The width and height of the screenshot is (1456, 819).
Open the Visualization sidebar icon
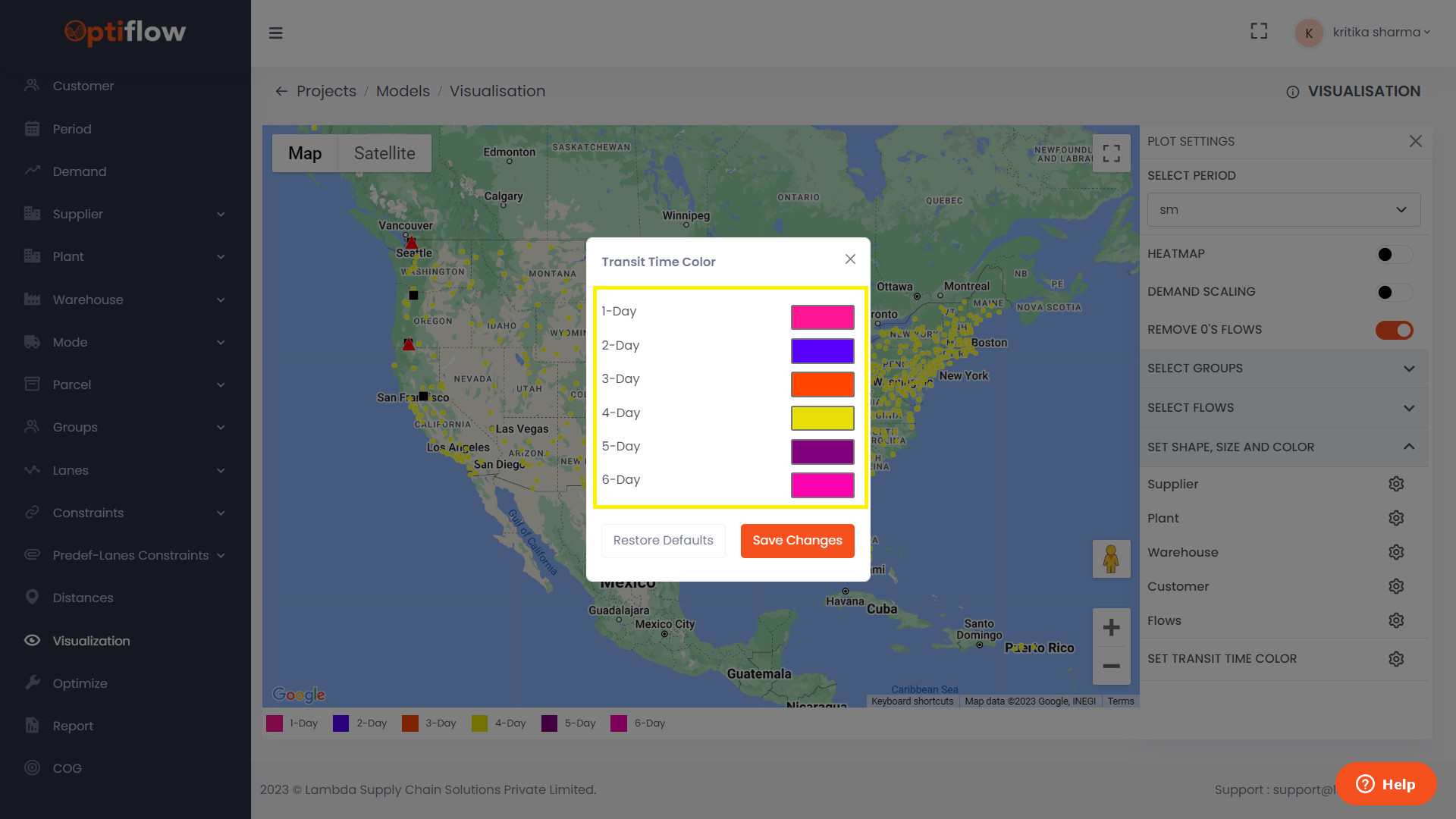[x=32, y=641]
